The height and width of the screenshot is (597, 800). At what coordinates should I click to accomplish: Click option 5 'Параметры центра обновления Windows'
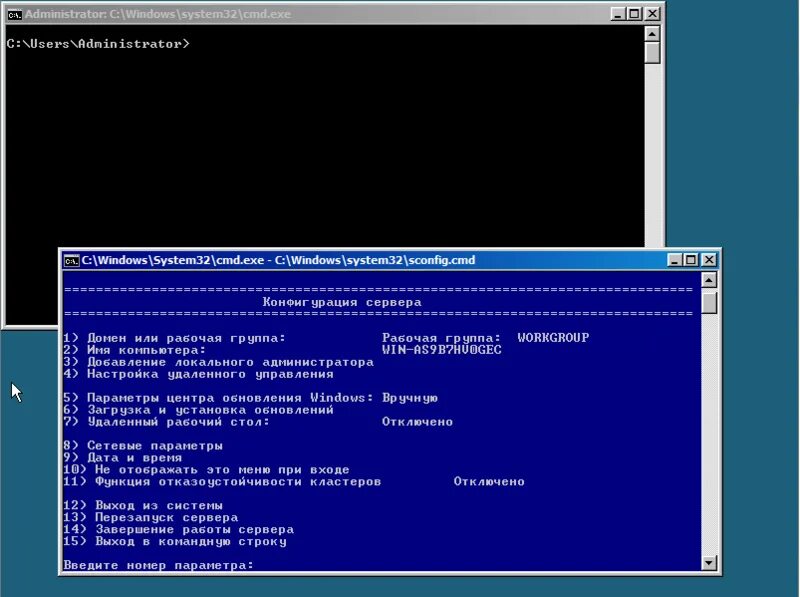218,398
